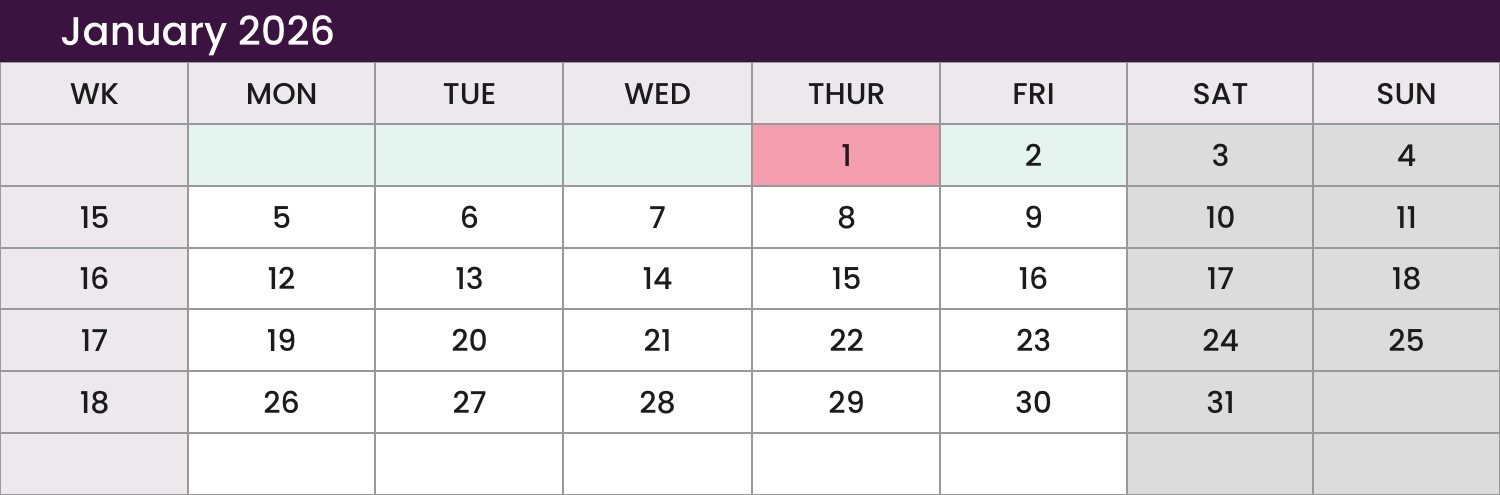Select Tuesday January 20
Viewport: 1500px width, 495px height.
469,341
